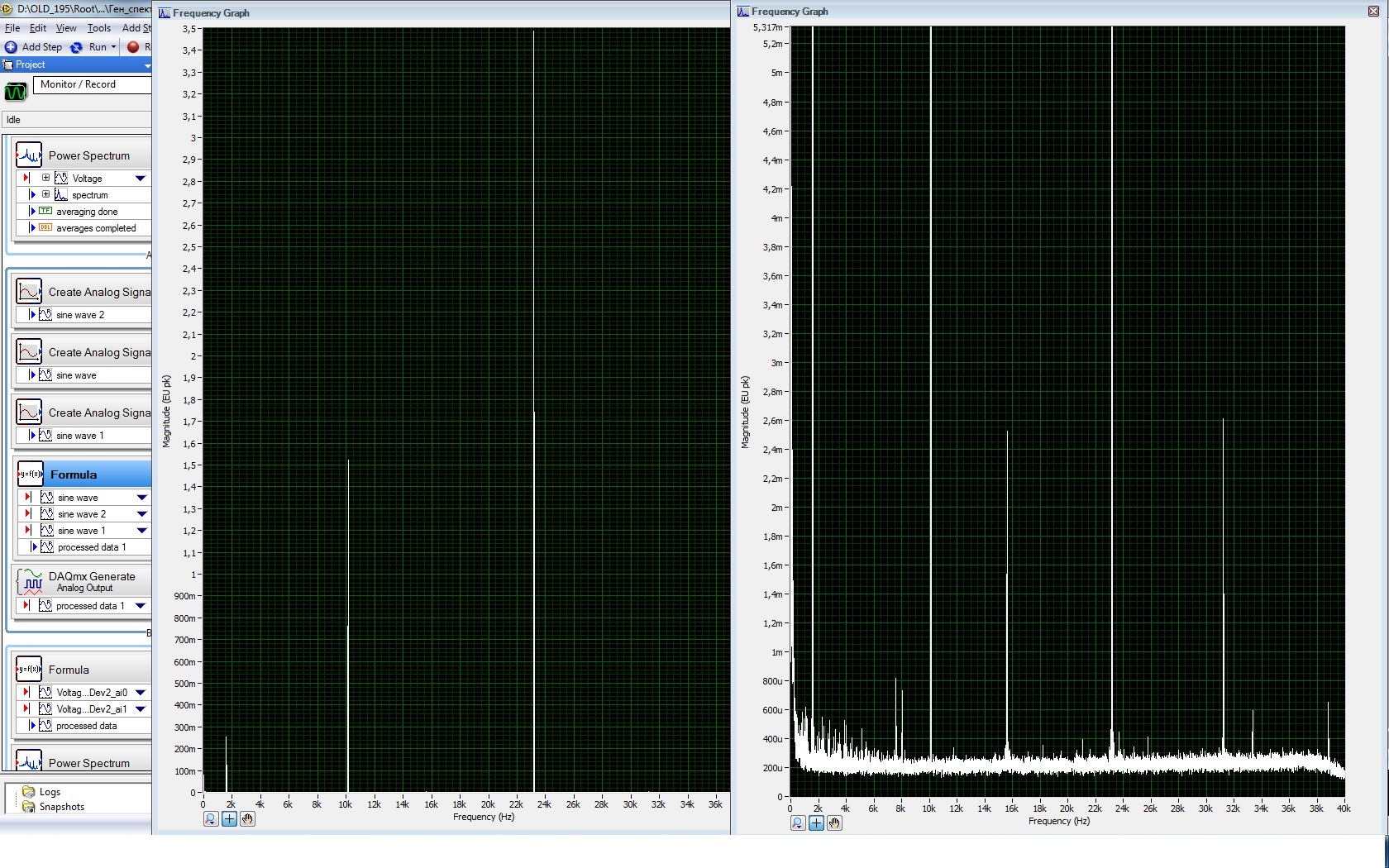Open the Project panel dropdown arrow
1389x868 pixels.
[x=147, y=65]
